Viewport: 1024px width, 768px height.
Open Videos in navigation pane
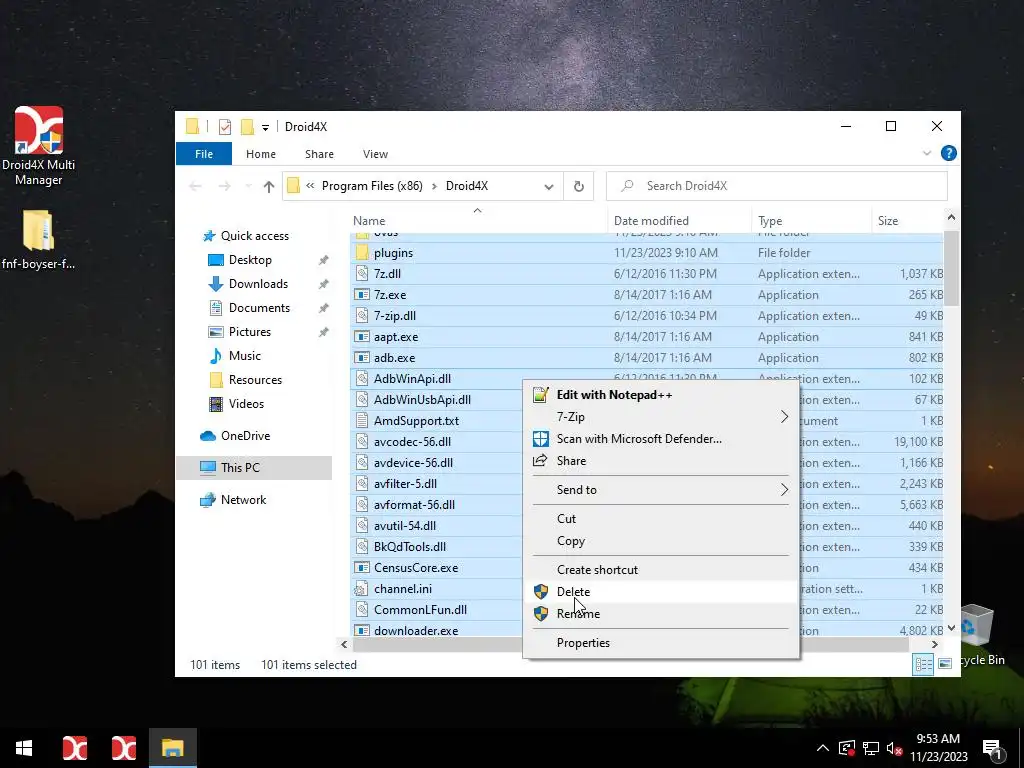246,404
